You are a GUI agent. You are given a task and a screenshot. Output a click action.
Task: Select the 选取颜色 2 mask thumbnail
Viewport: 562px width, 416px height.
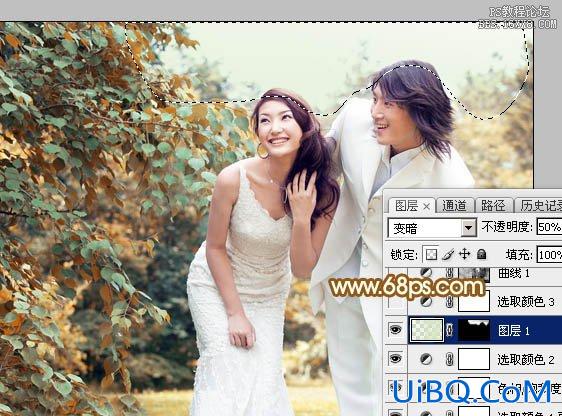tap(474, 359)
